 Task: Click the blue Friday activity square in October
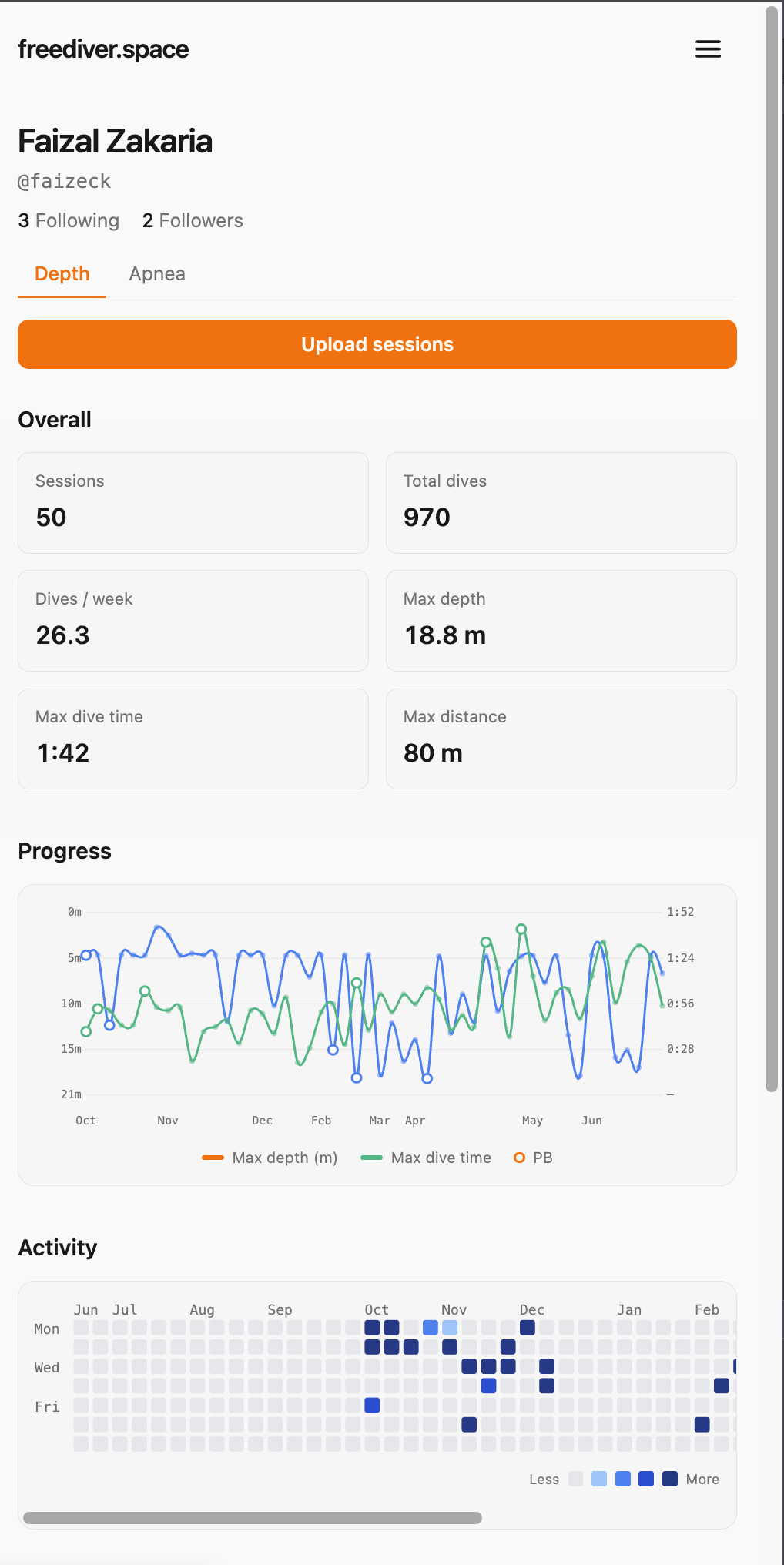372,1405
